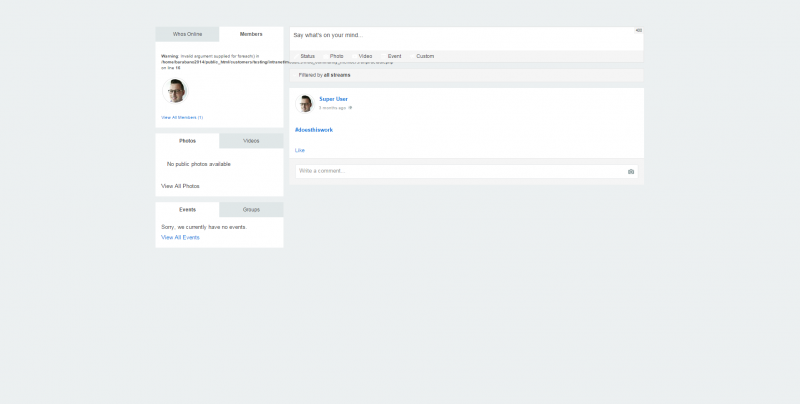Select the Members tab
Viewport: 800px width, 404px height.
(x=251, y=34)
